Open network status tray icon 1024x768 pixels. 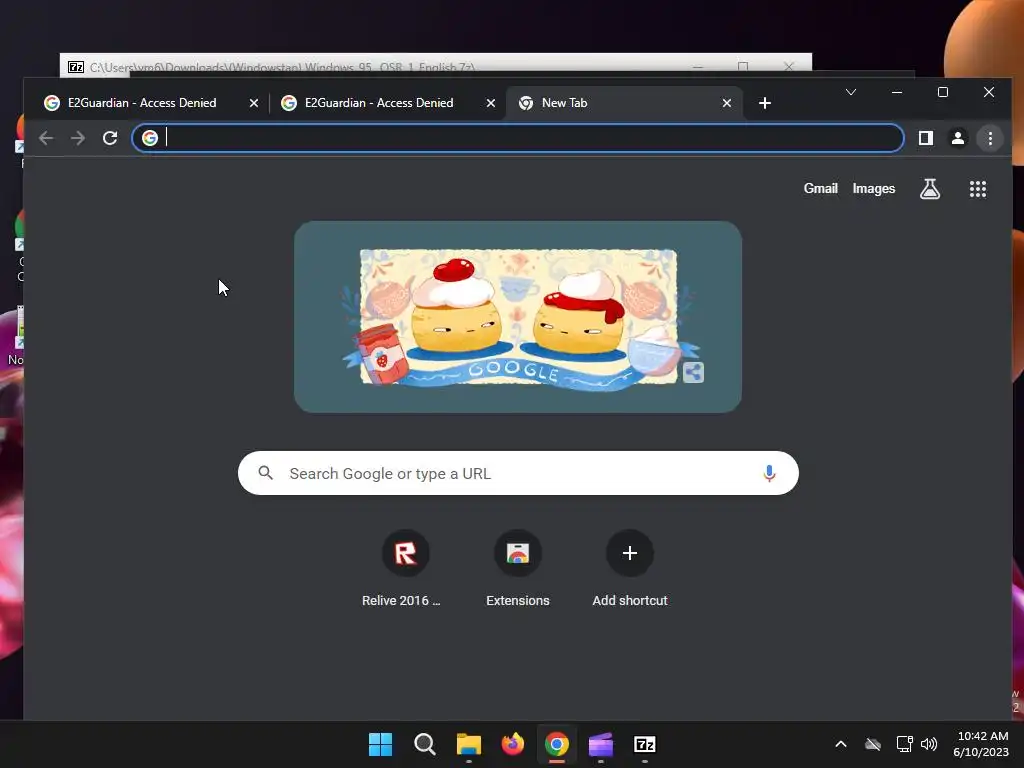(904, 744)
